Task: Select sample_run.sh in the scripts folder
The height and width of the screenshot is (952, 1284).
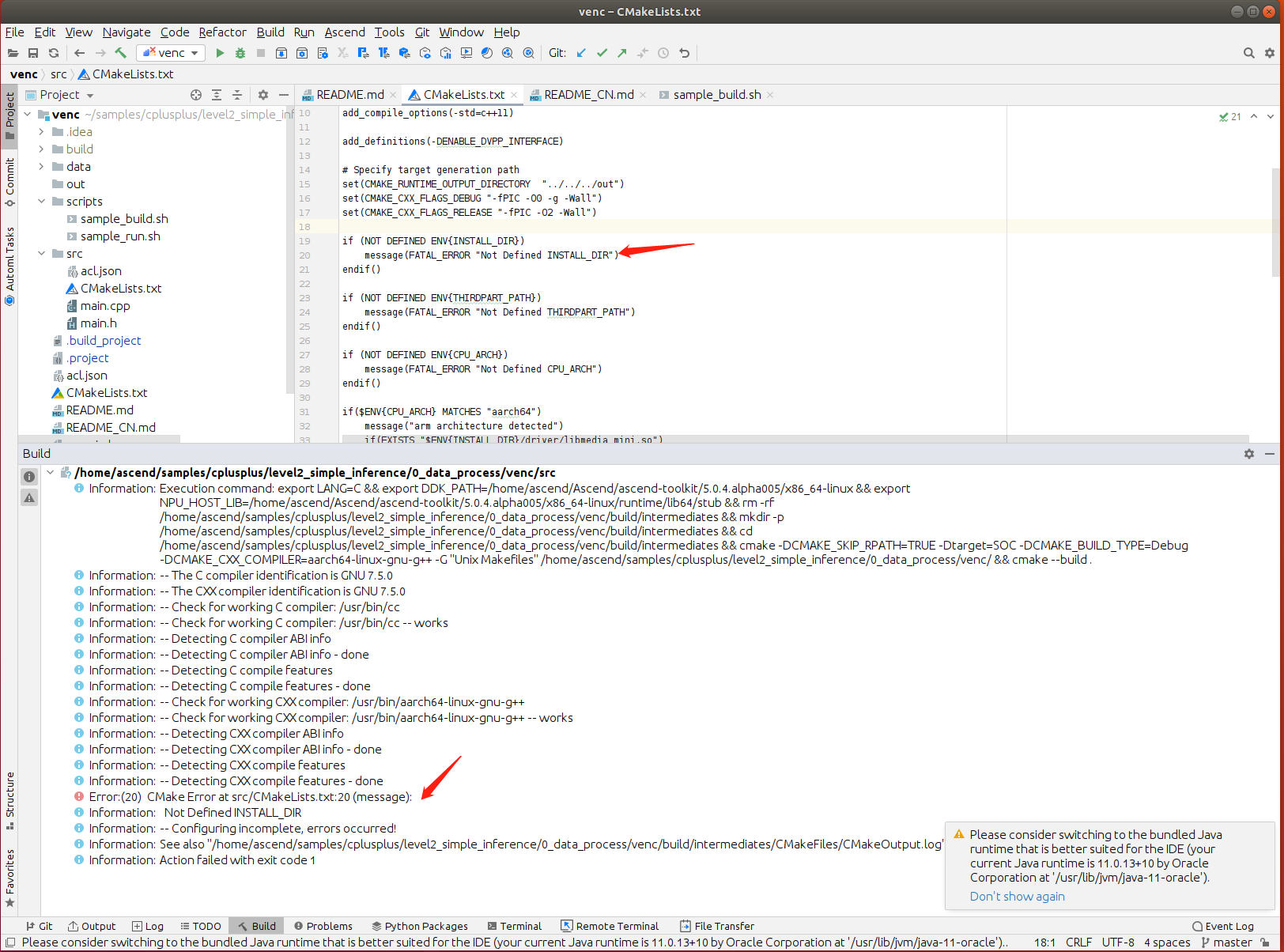Action: 120,236
